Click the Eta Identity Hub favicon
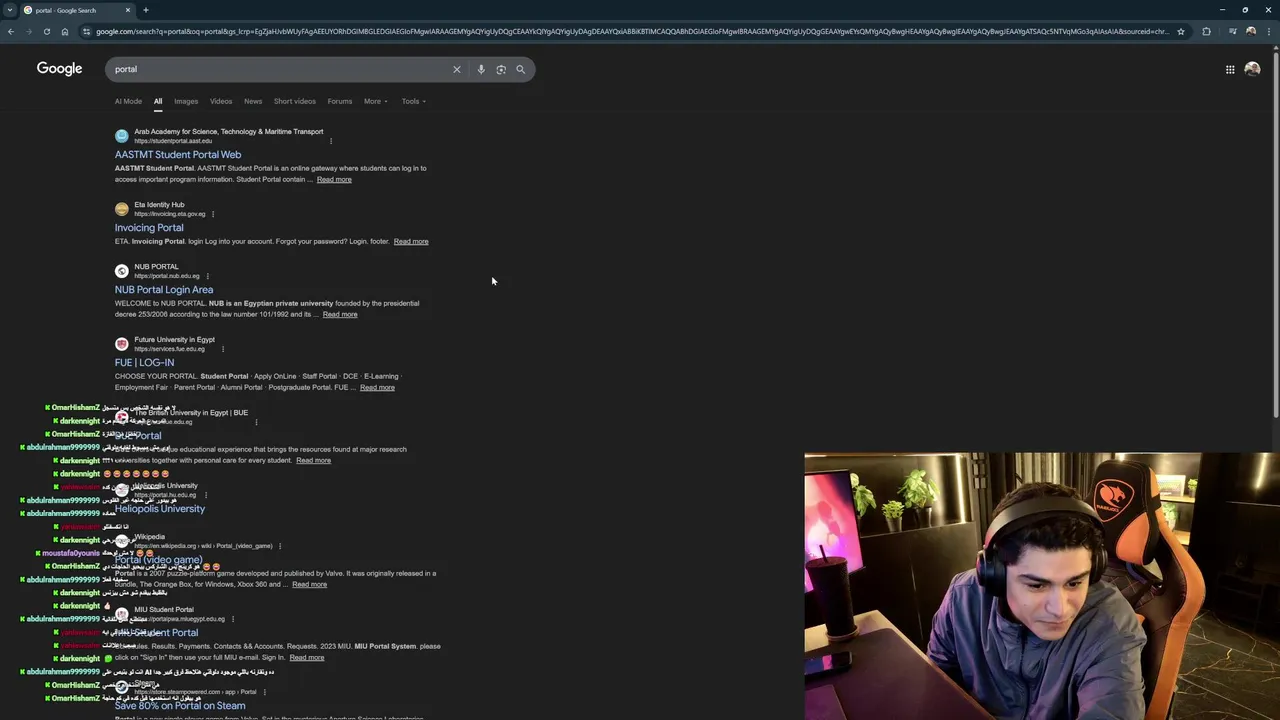Image resolution: width=1280 pixels, height=720 pixels. click(x=122, y=209)
